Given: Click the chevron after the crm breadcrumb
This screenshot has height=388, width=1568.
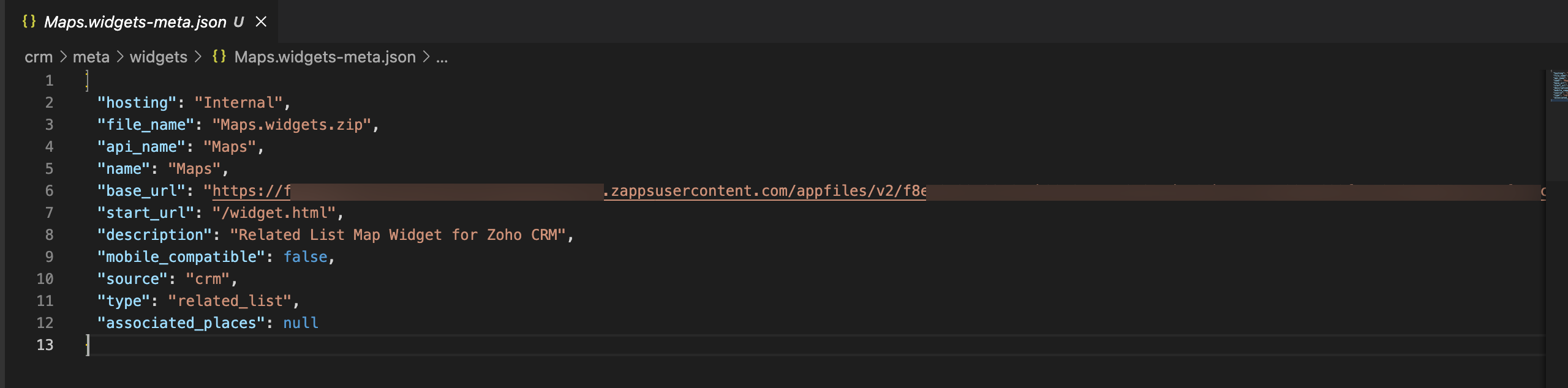Looking at the screenshot, I should point(63,57).
